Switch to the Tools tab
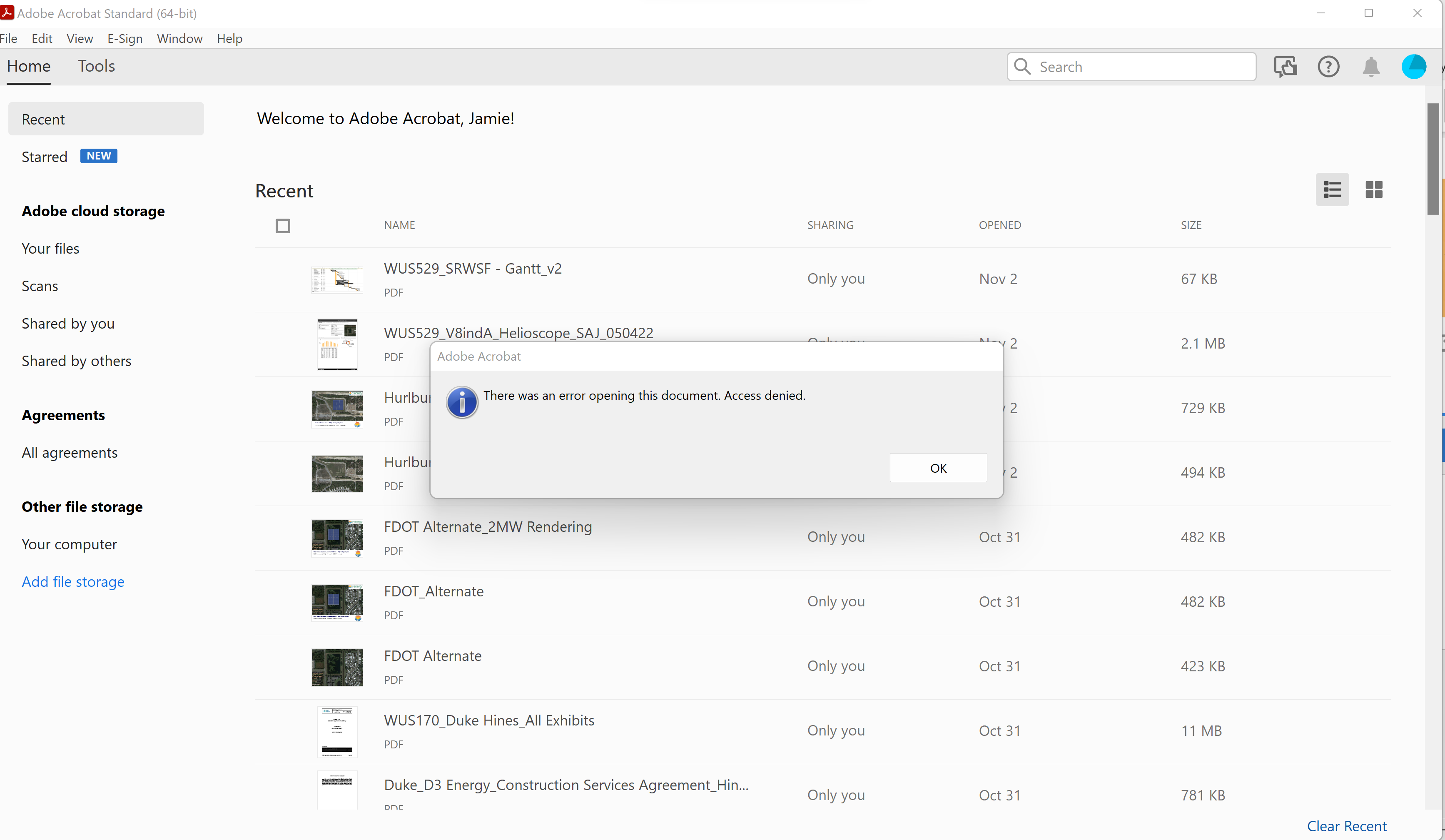1445x840 pixels. 96,66
